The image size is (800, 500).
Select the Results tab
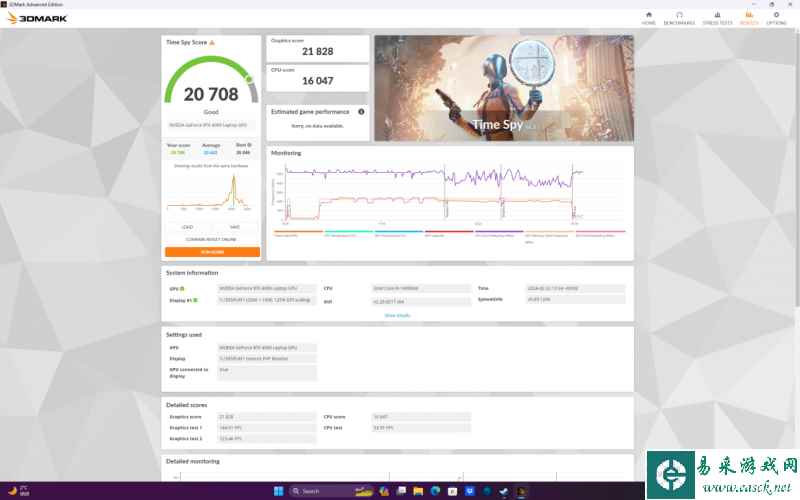[749, 18]
